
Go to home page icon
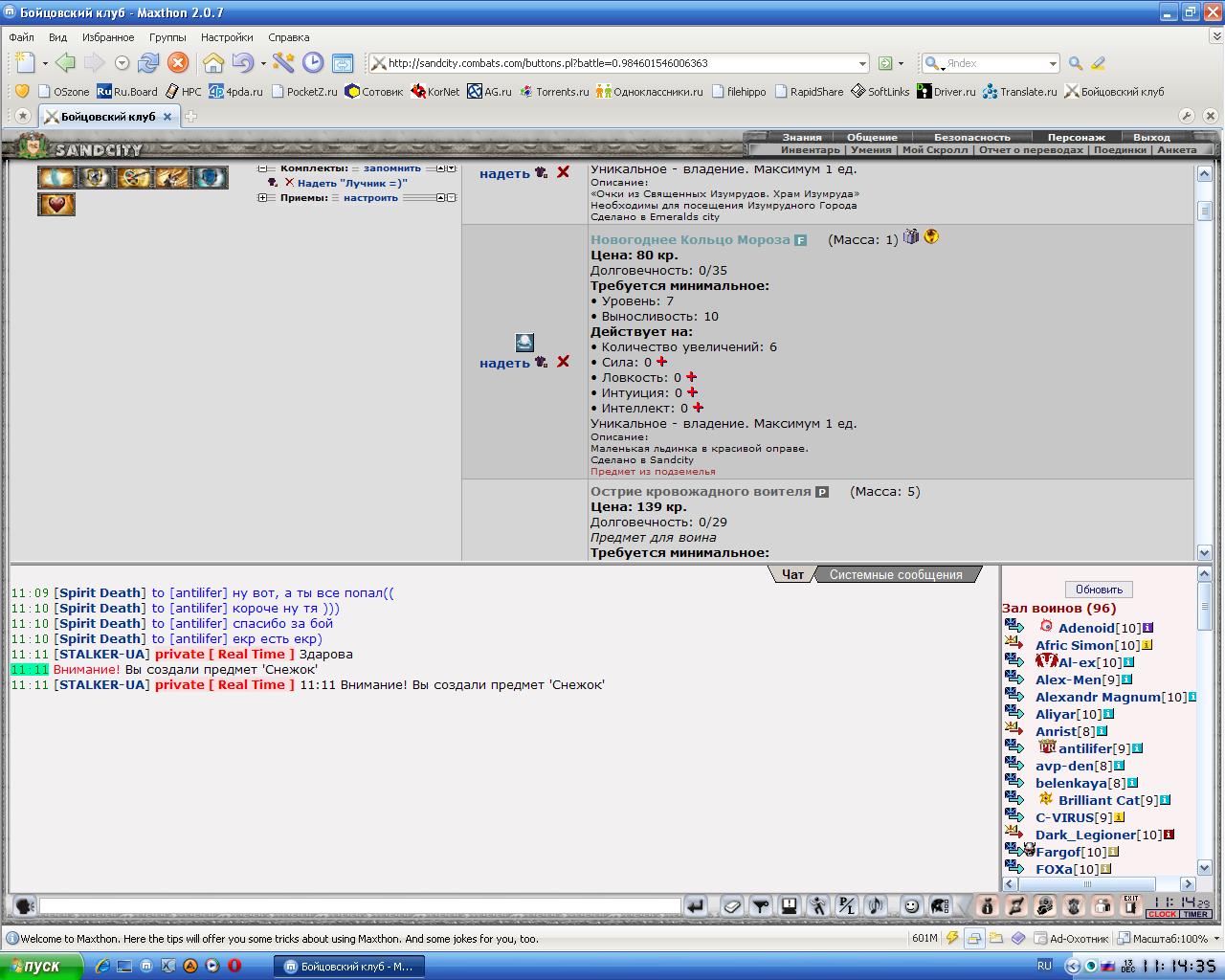pos(213,63)
